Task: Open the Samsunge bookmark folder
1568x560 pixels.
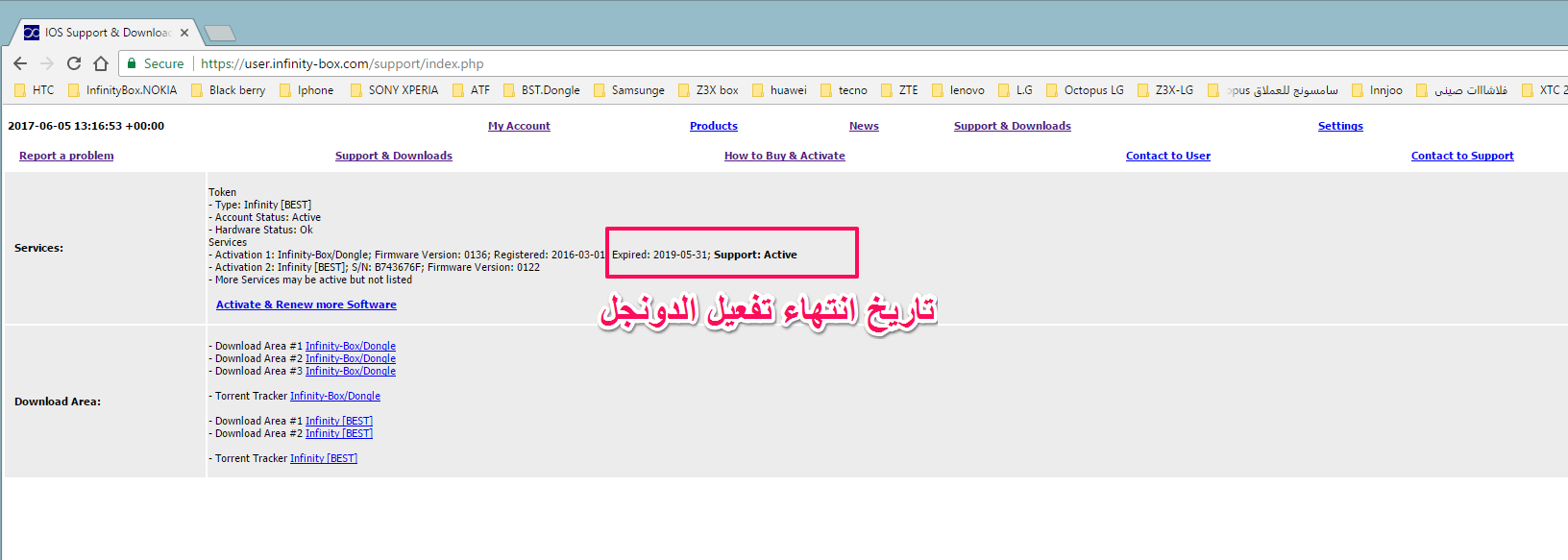Action: [629, 90]
